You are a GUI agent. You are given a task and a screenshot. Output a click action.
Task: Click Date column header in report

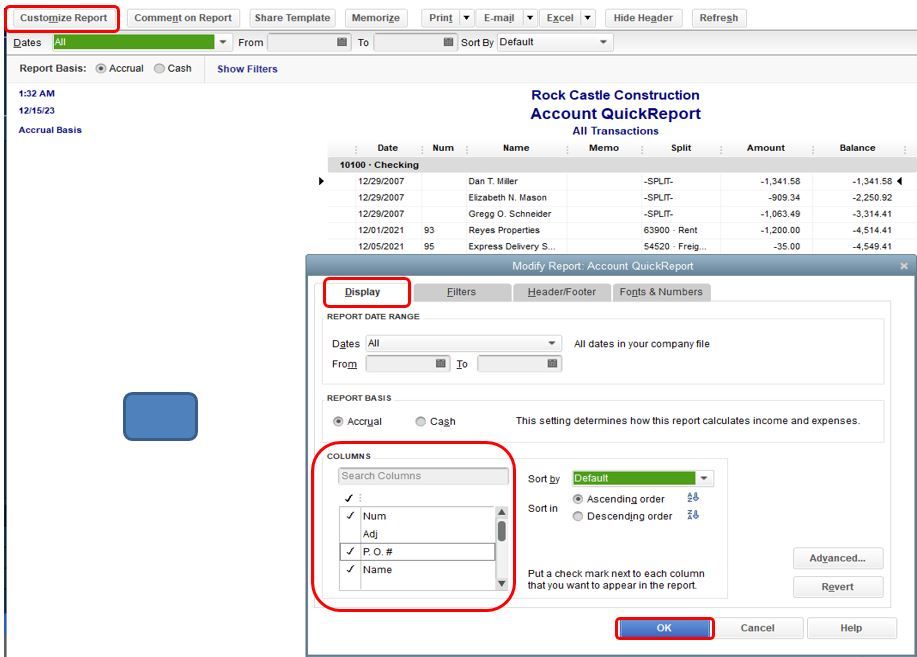coord(387,148)
